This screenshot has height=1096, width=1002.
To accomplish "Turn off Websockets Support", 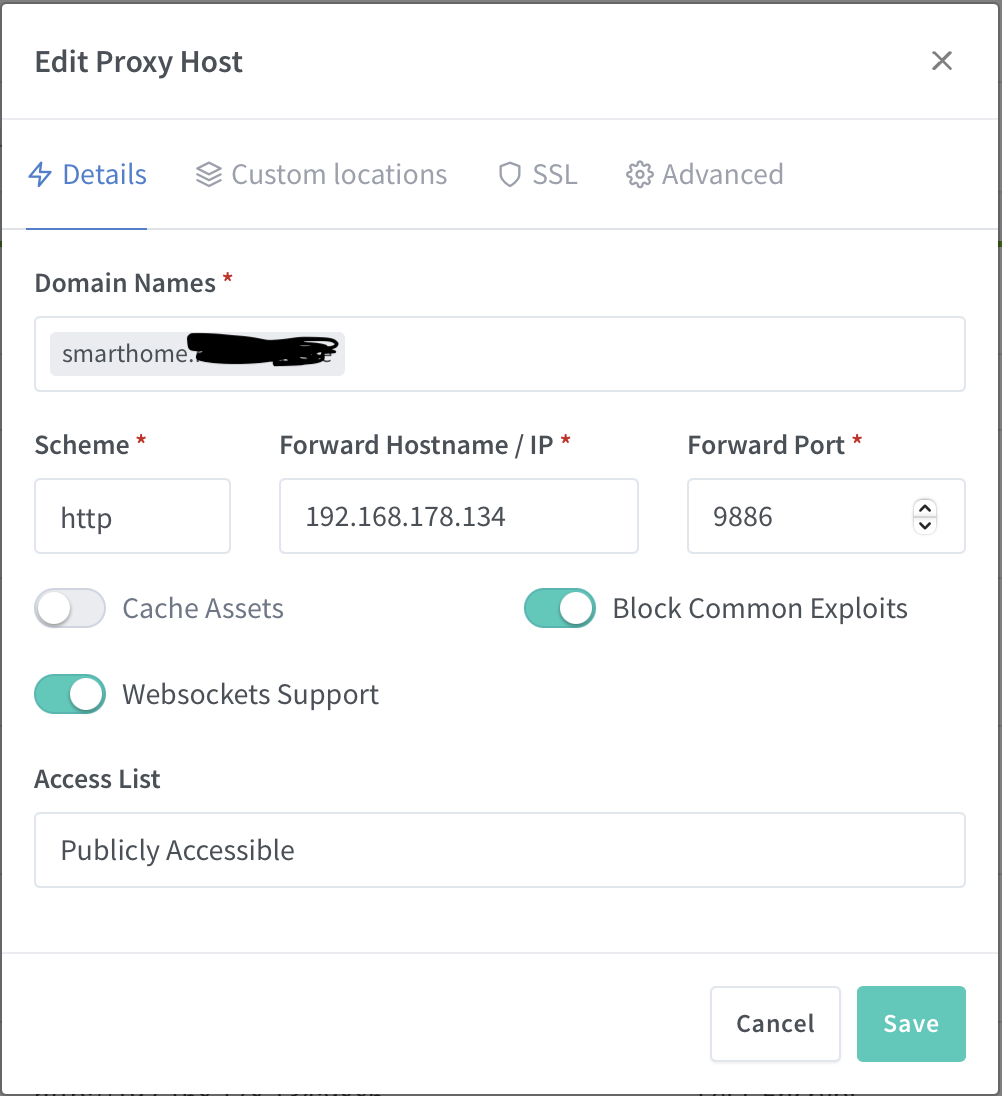I will click(70, 694).
